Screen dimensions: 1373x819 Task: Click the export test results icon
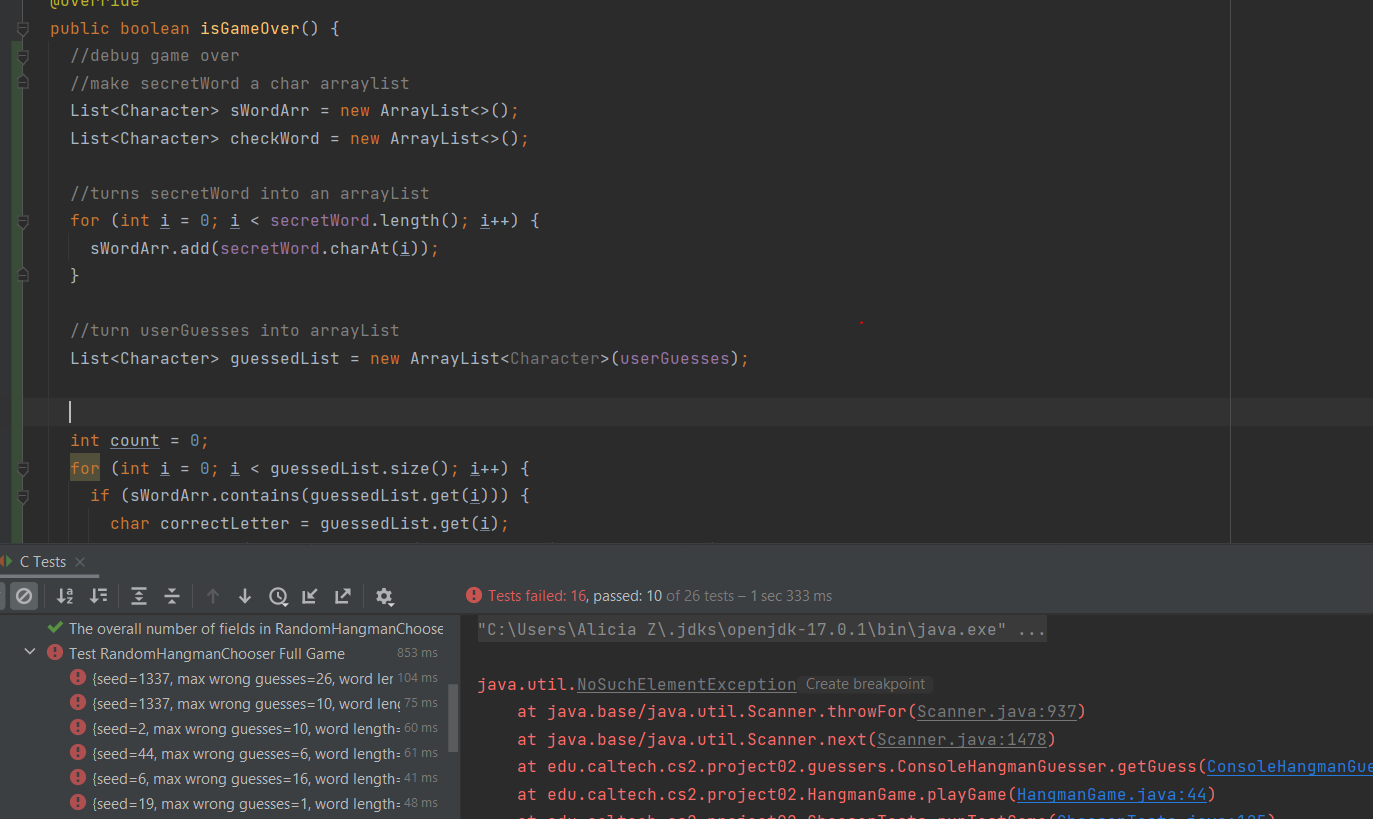(343, 596)
